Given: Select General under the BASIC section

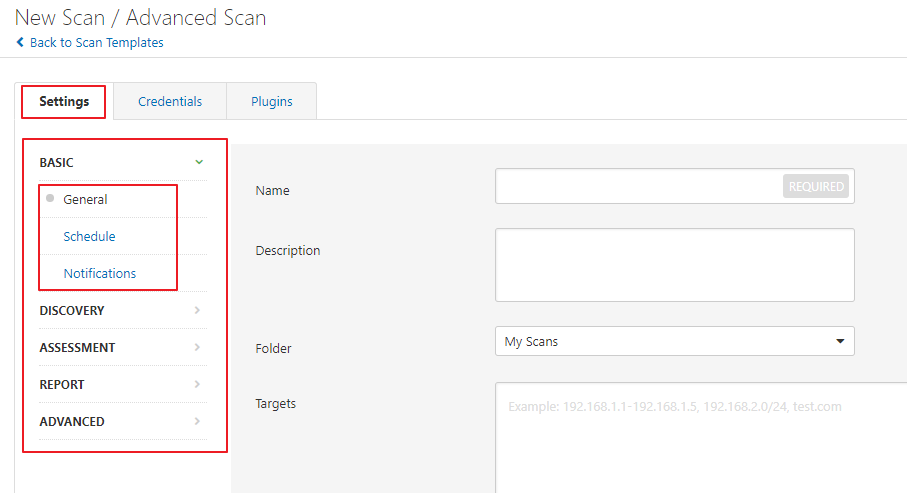Looking at the screenshot, I should (85, 199).
